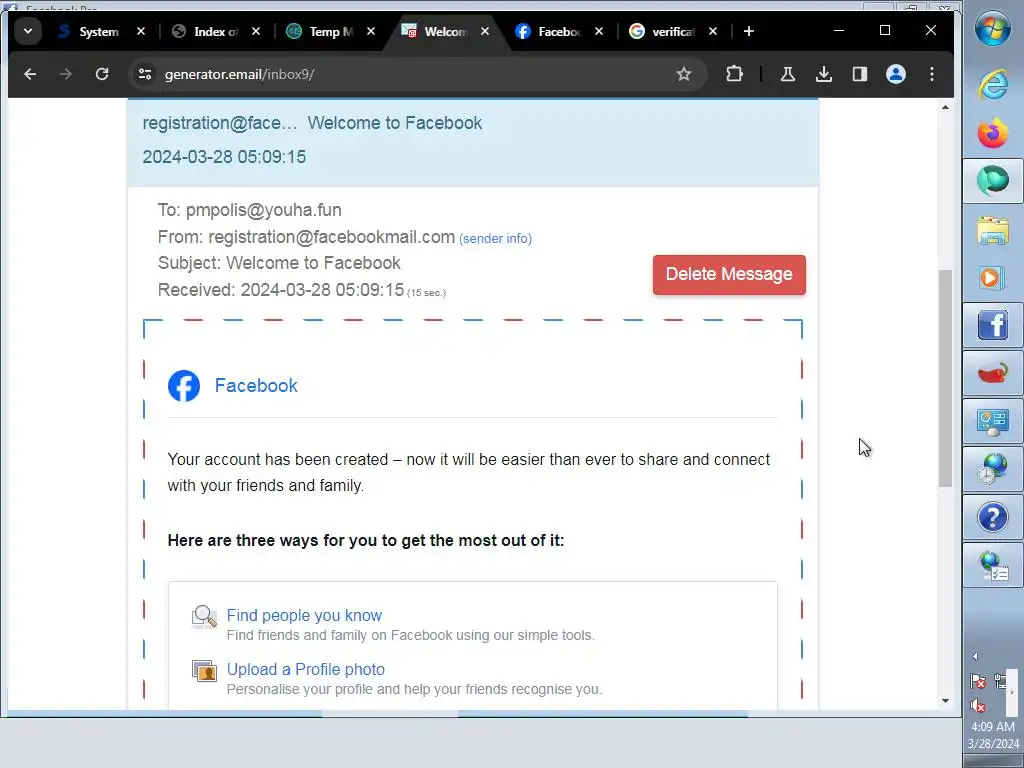
Task: Show hidden tray icons arrow
Action: [975, 656]
